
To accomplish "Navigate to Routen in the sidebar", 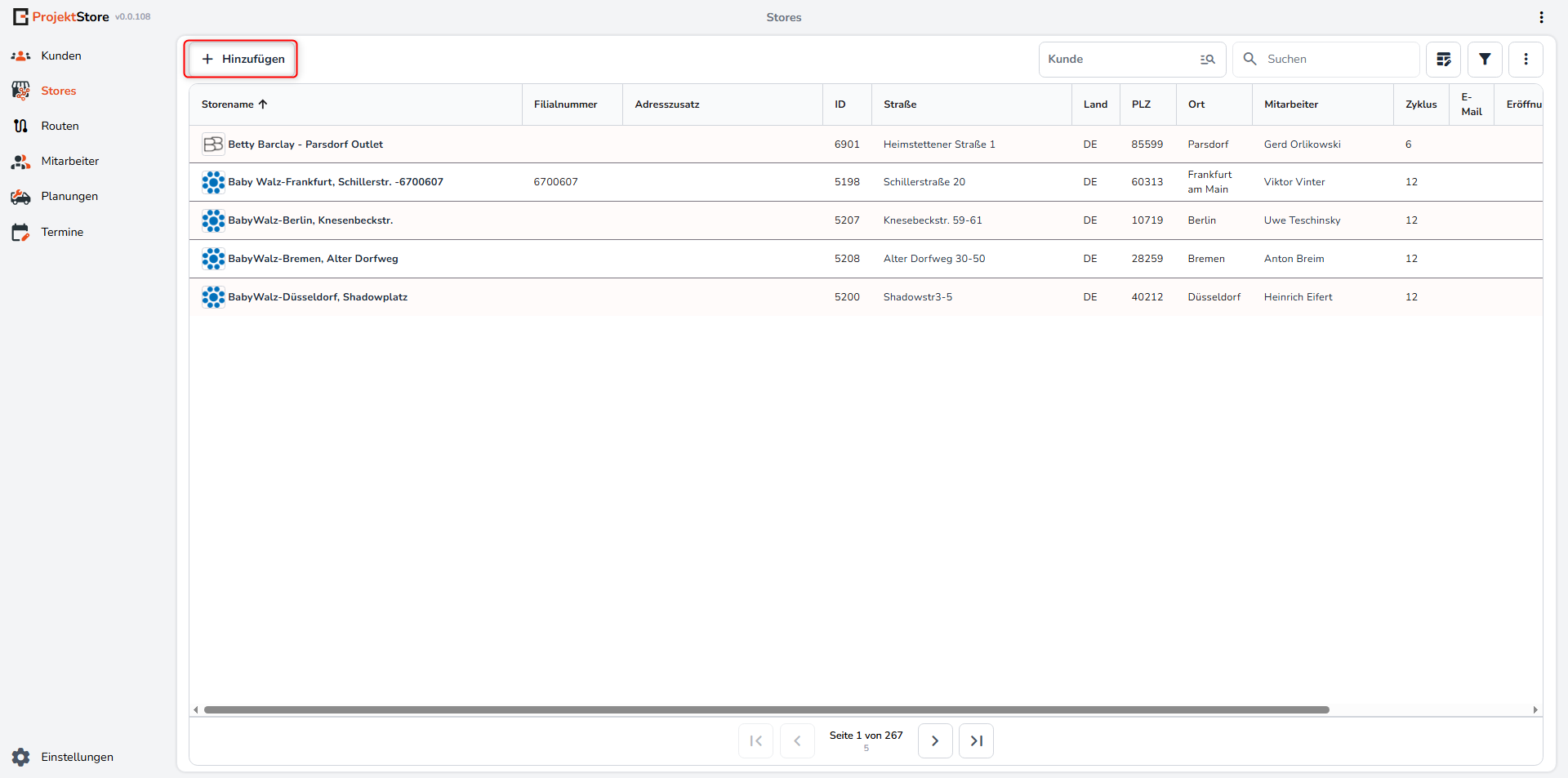I will (x=60, y=126).
